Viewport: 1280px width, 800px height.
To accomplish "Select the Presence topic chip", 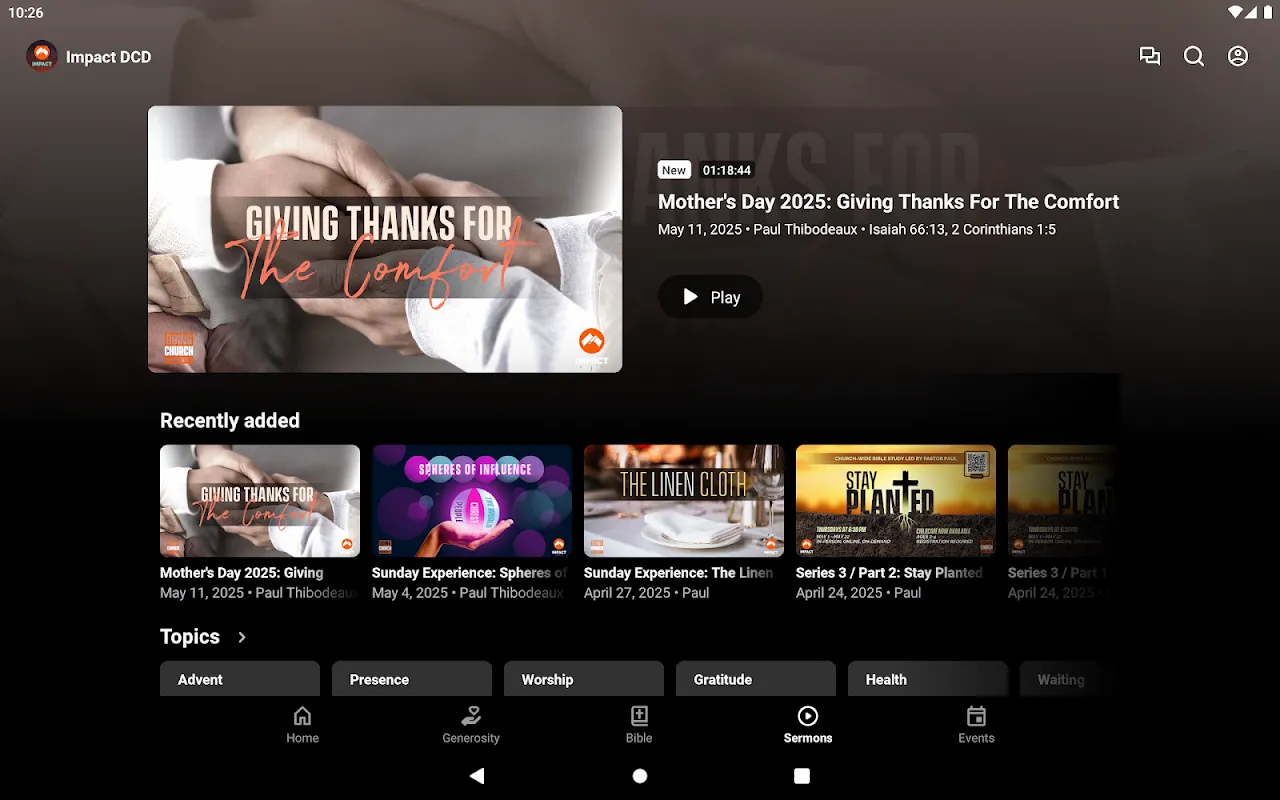I will point(412,679).
